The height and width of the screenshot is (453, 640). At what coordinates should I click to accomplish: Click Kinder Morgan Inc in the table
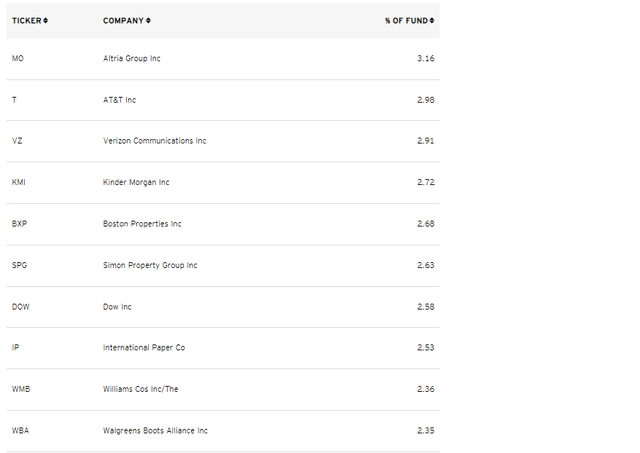click(135, 182)
